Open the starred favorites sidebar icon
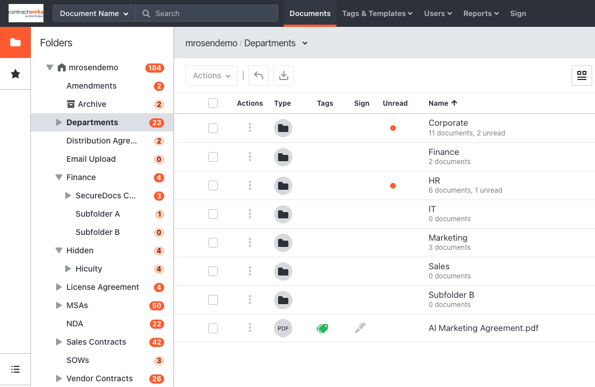This screenshot has height=387, width=595. (15, 74)
